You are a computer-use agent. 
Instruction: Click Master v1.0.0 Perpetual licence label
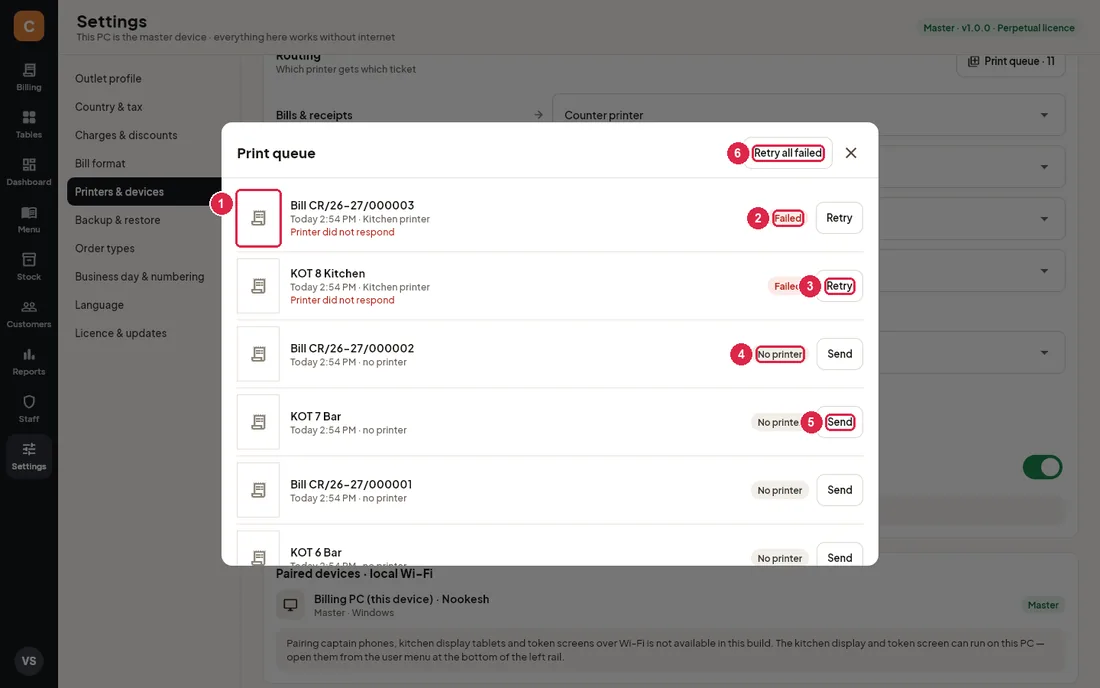tap(998, 28)
